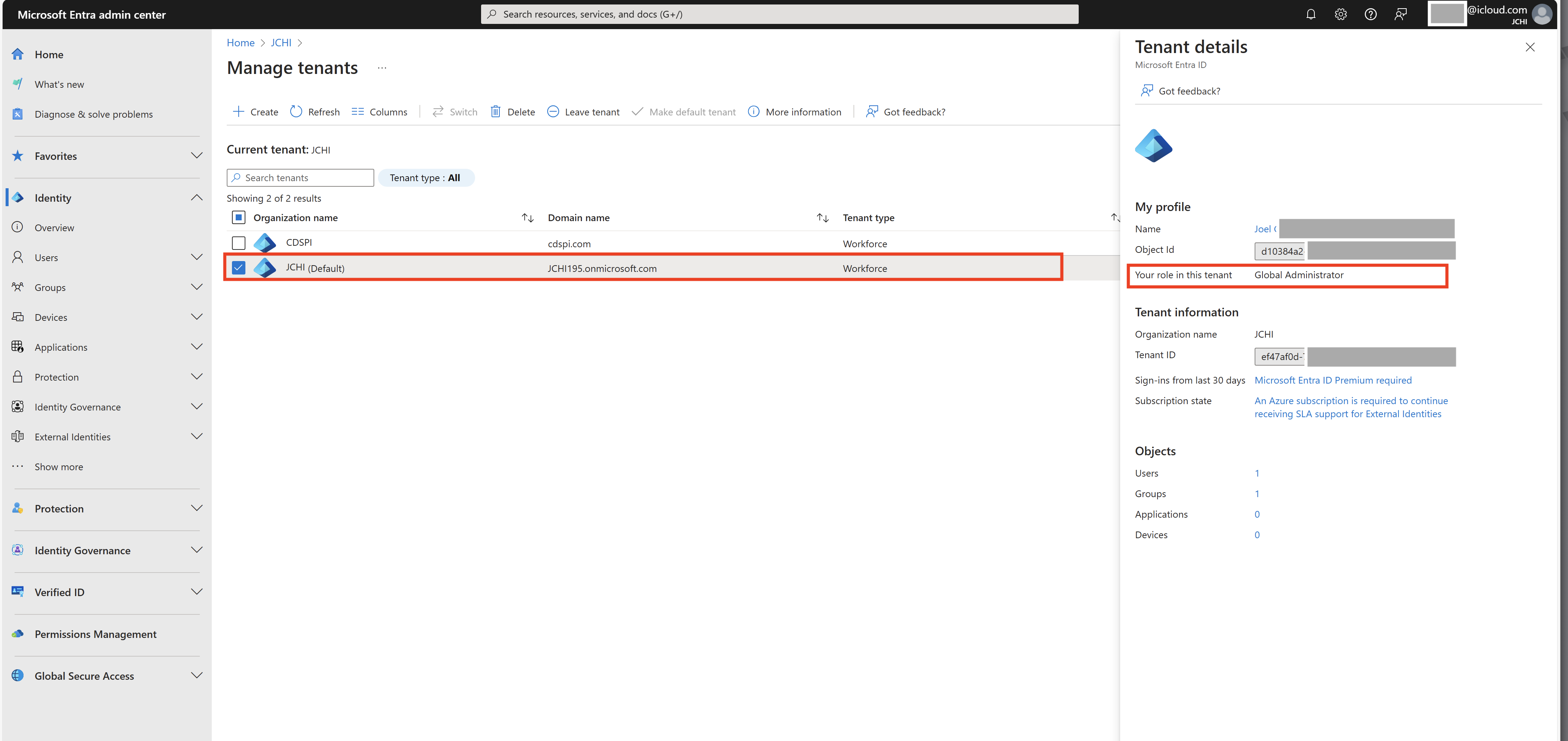Open the Azure subscription required link
Viewport: 1568px width, 741px height.
point(1351,407)
